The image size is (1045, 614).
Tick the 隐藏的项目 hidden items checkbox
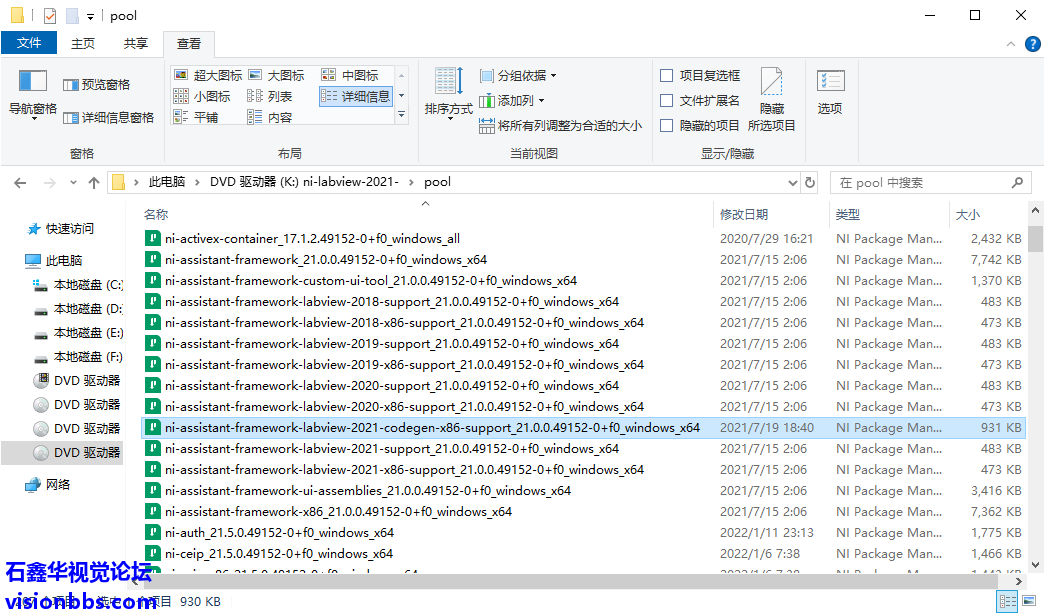667,125
